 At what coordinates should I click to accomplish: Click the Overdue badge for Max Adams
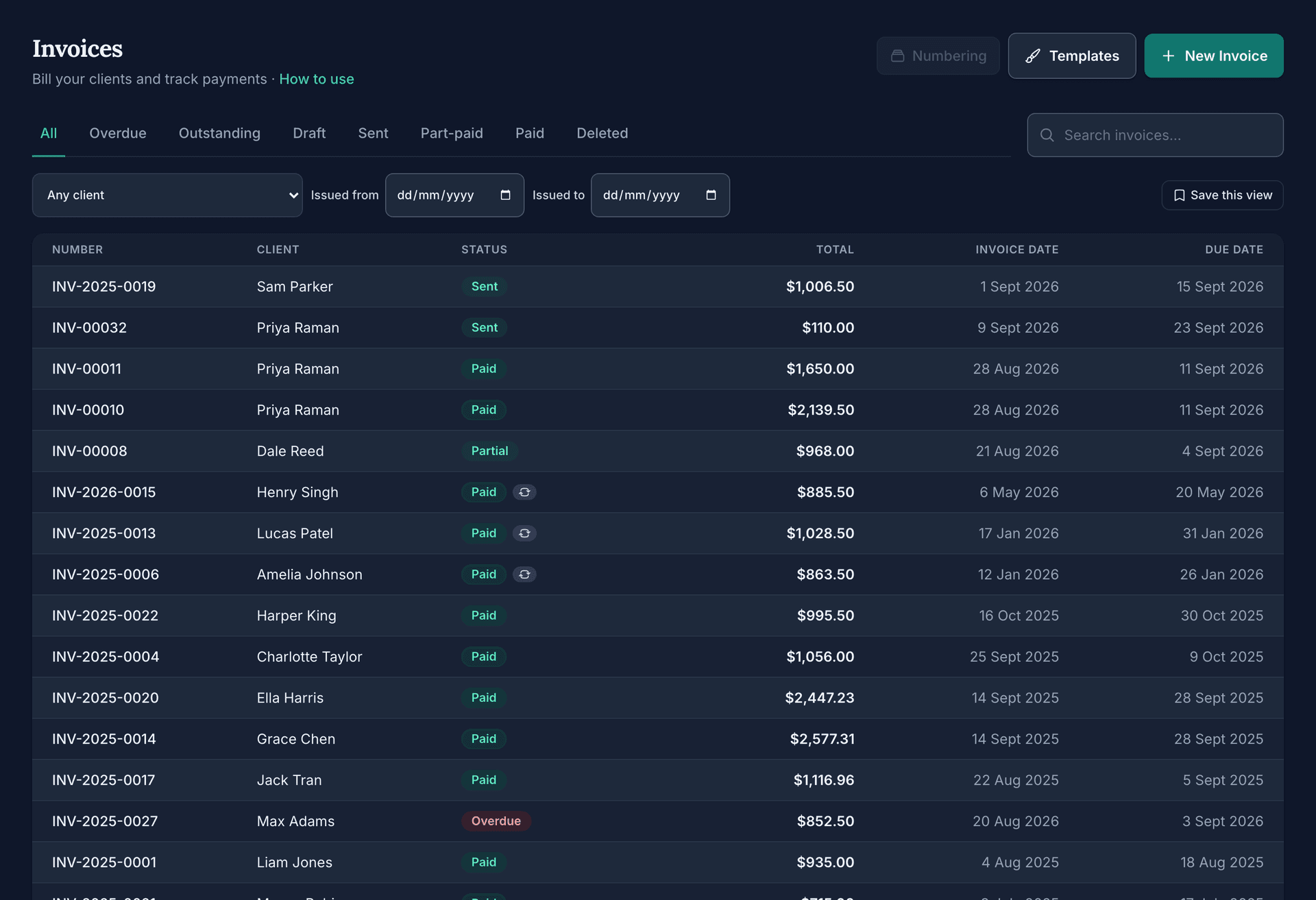(x=496, y=821)
